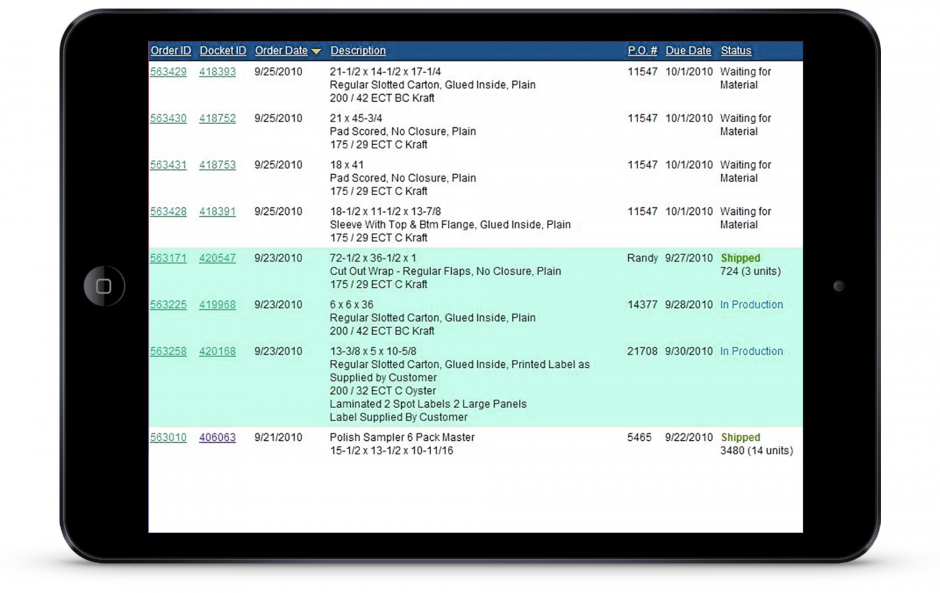Open docket 420168 link
This screenshot has height=593, width=940.
coord(217,352)
